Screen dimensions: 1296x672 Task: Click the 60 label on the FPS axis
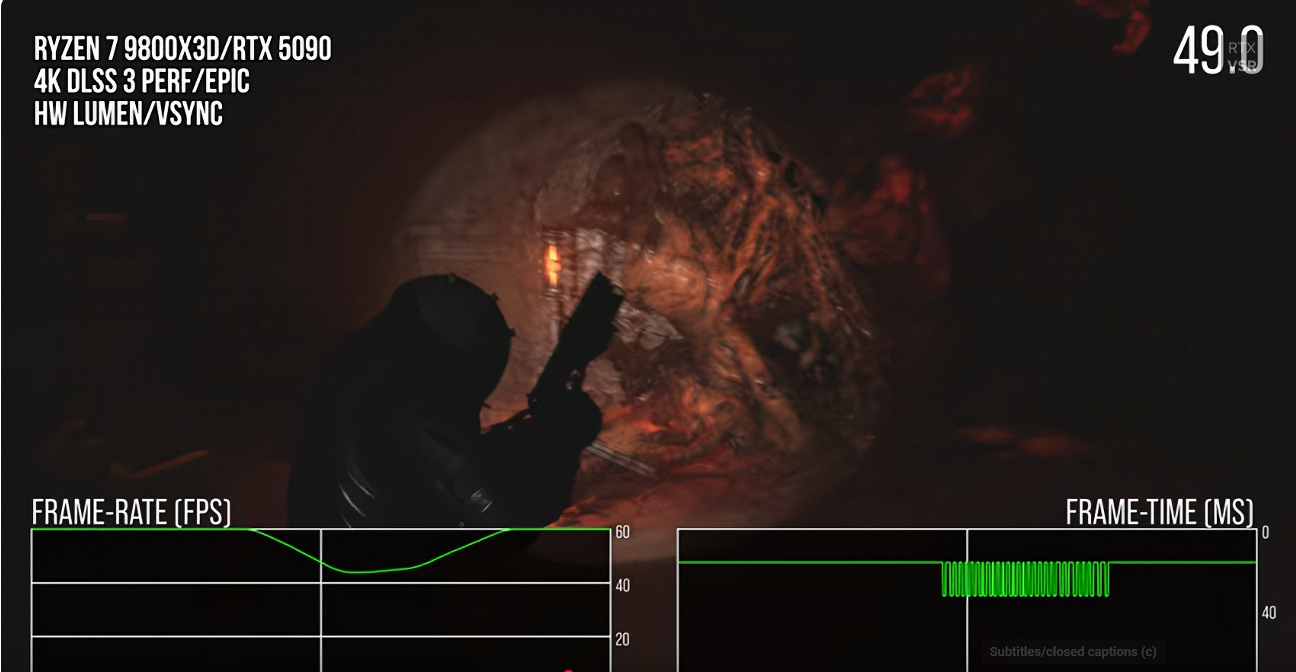(622, 532)
